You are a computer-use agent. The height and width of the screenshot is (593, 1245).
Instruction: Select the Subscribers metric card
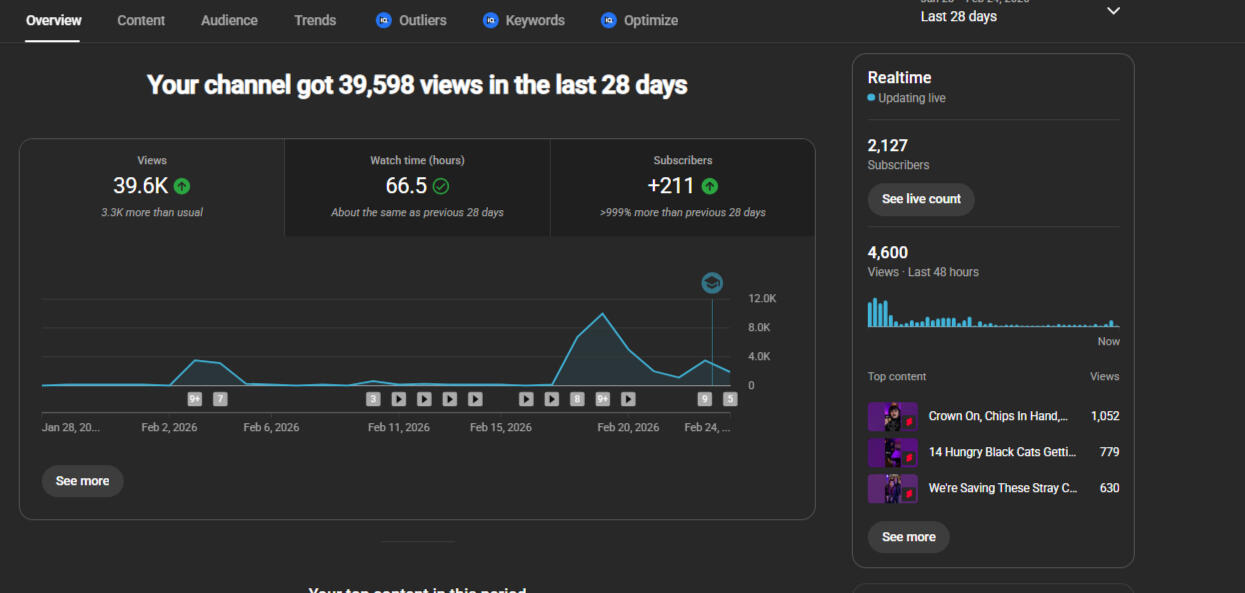682,187
